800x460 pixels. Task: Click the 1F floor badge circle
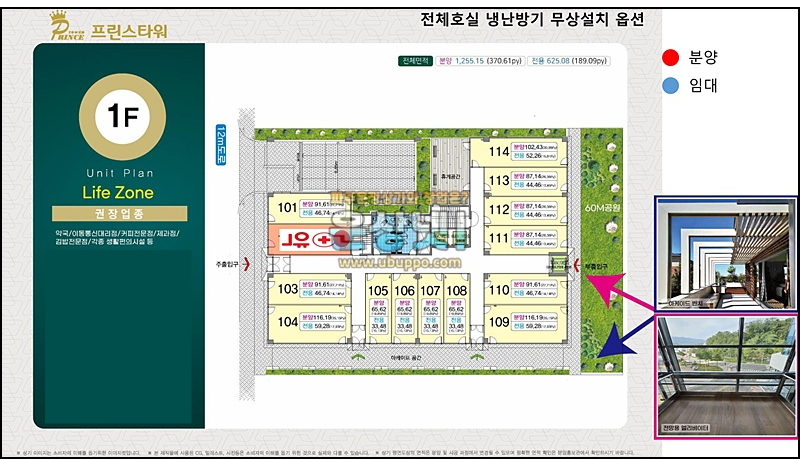coord(122,117)
